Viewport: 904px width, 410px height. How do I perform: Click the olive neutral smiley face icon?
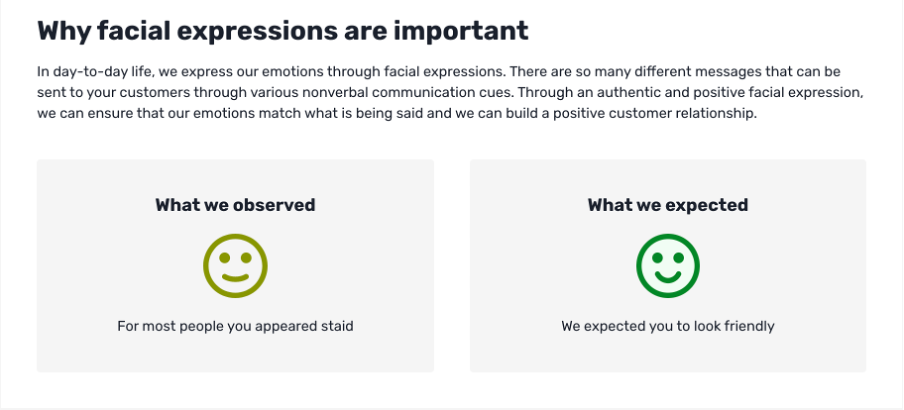click(x=235, y=266)
